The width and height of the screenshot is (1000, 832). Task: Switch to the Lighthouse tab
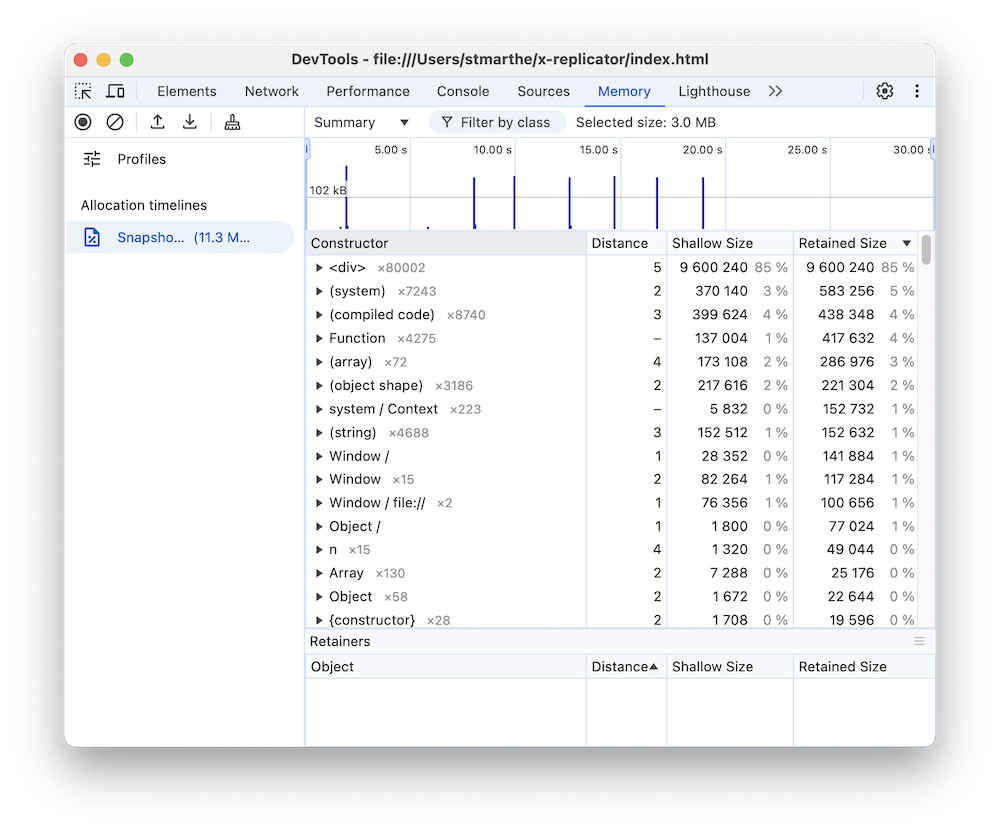pyautogui.click(x=713, y=91)
